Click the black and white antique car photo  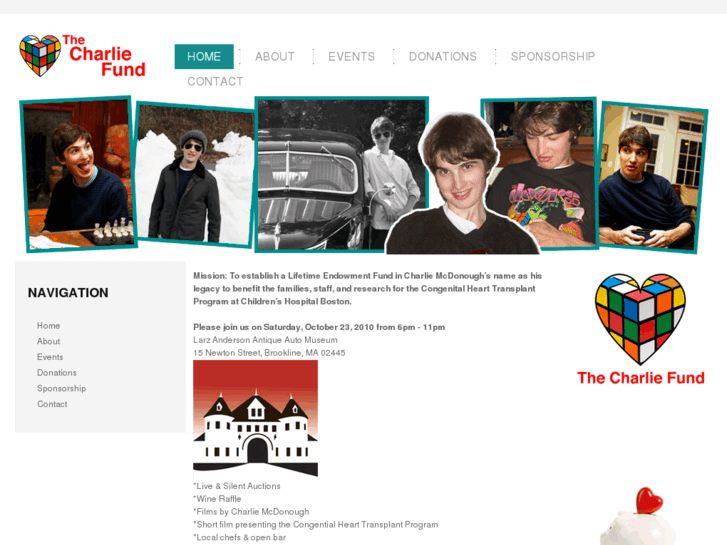click(x=341, y=174)
